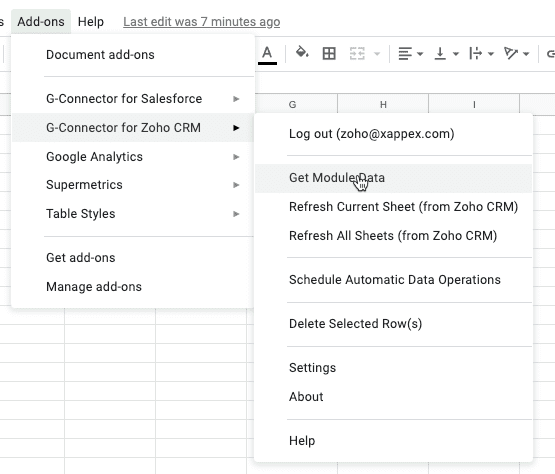Choose Delete Selected Row(s)
This screenshot has height=474, width=555.
(x=394, y=324)
